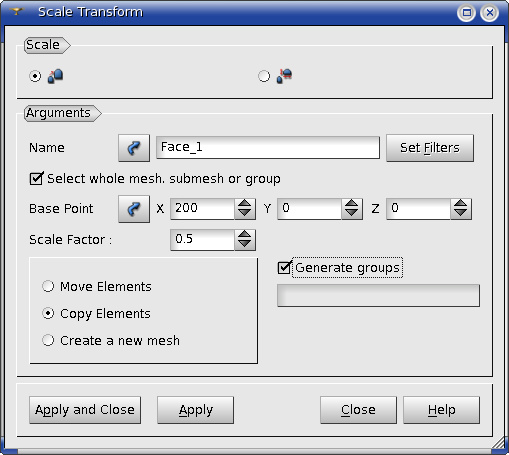Select the Copy Elements radio button

click(48, 313)
